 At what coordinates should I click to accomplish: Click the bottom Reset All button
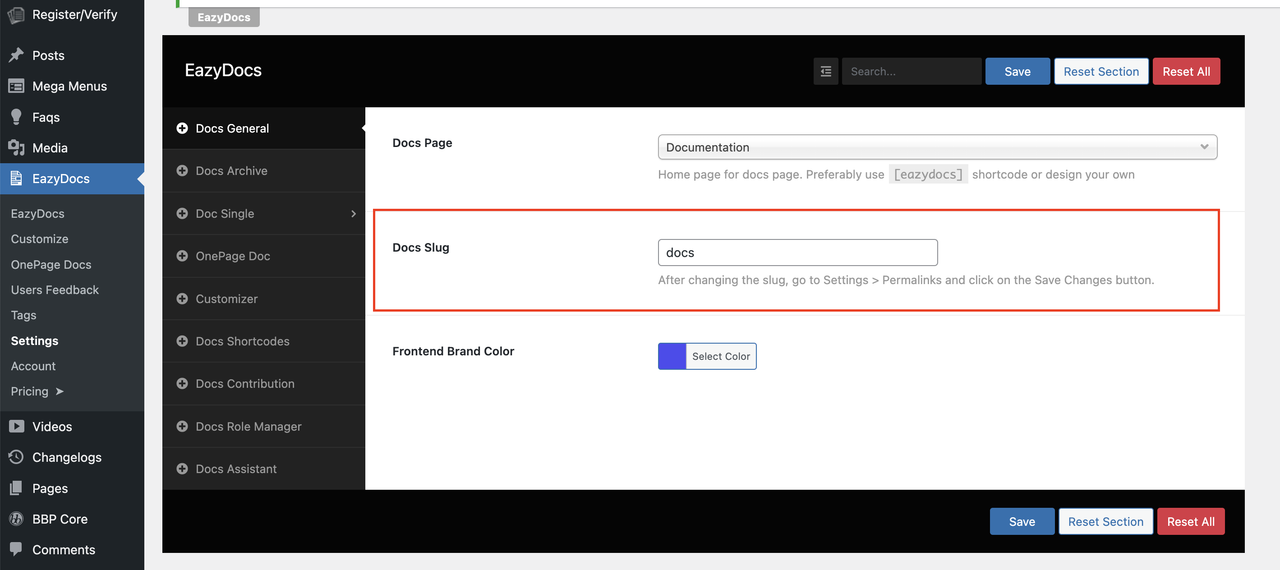1191,521
